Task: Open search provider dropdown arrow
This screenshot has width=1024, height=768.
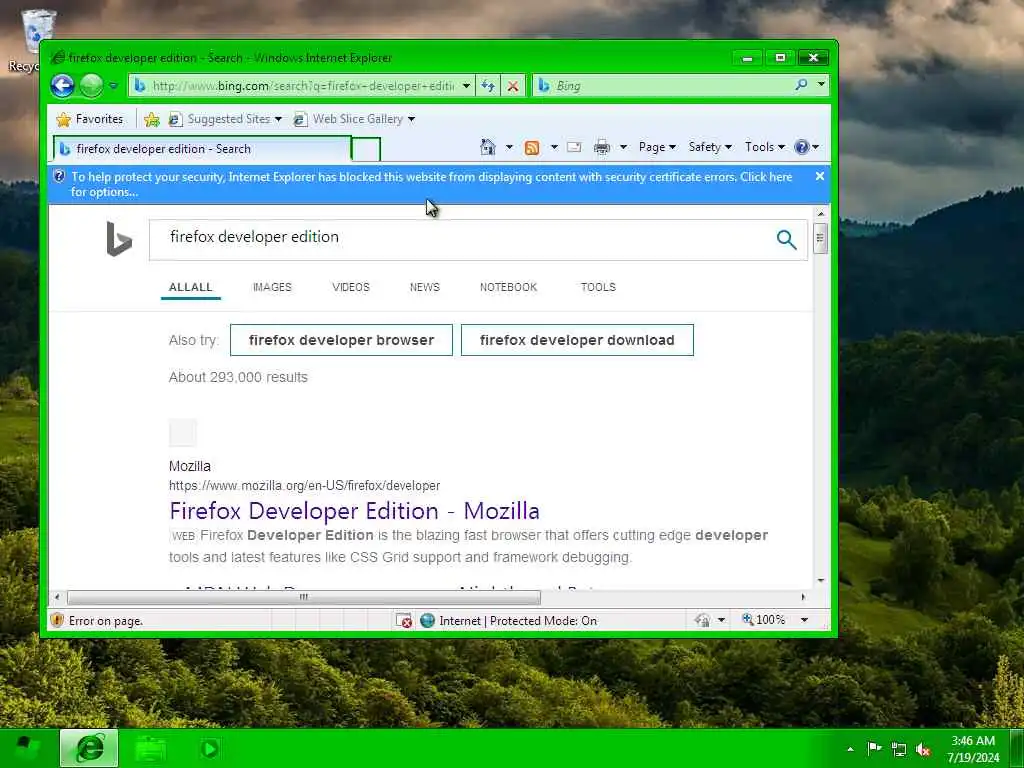Action: coord(821,85)
